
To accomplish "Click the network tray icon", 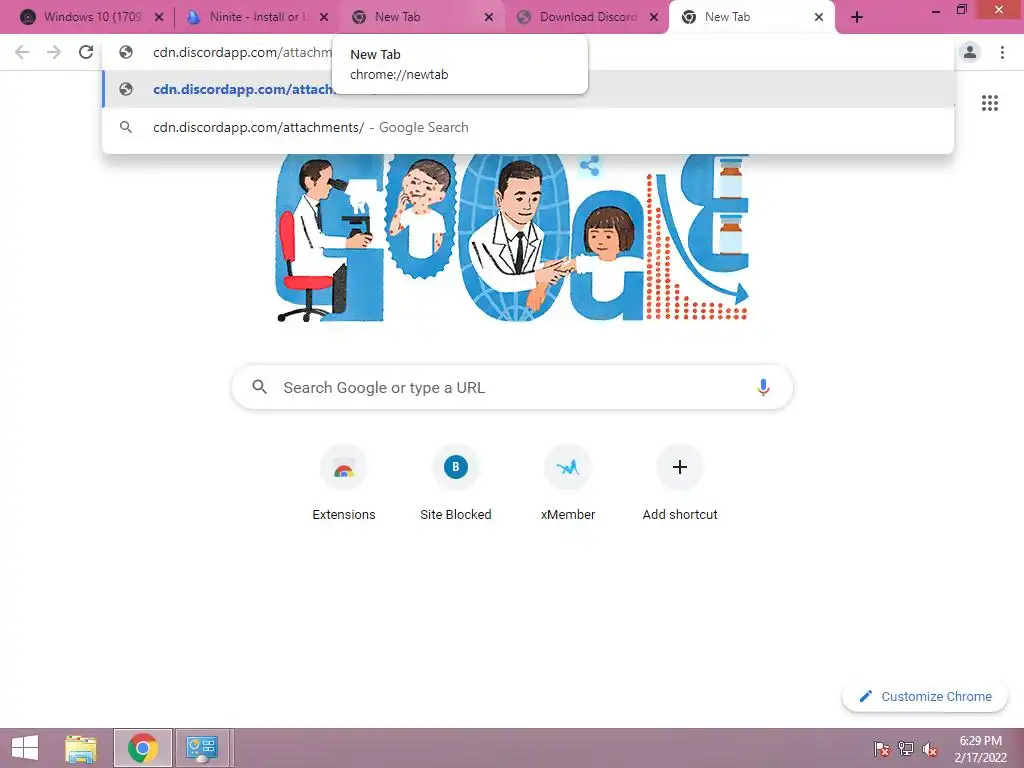I will (906, 749).
